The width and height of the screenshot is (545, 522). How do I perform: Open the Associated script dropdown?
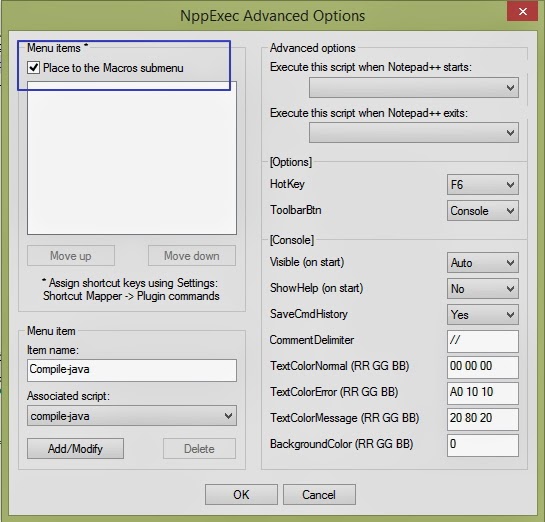click(x=132, y=416)
